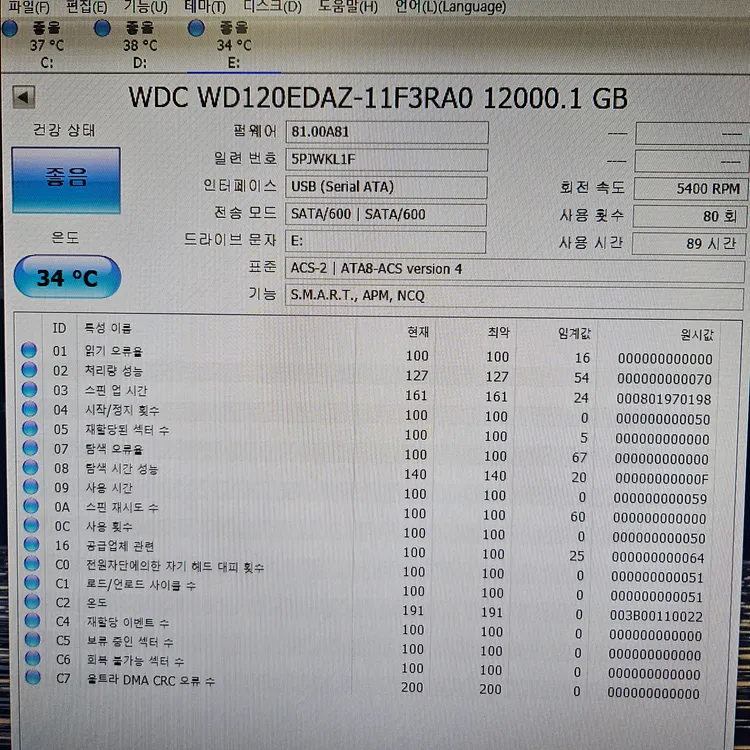Click status icon for attribute 08 탐색 시간 성능
The height and width of the screenshot is (750, 750).
(31, 467)
